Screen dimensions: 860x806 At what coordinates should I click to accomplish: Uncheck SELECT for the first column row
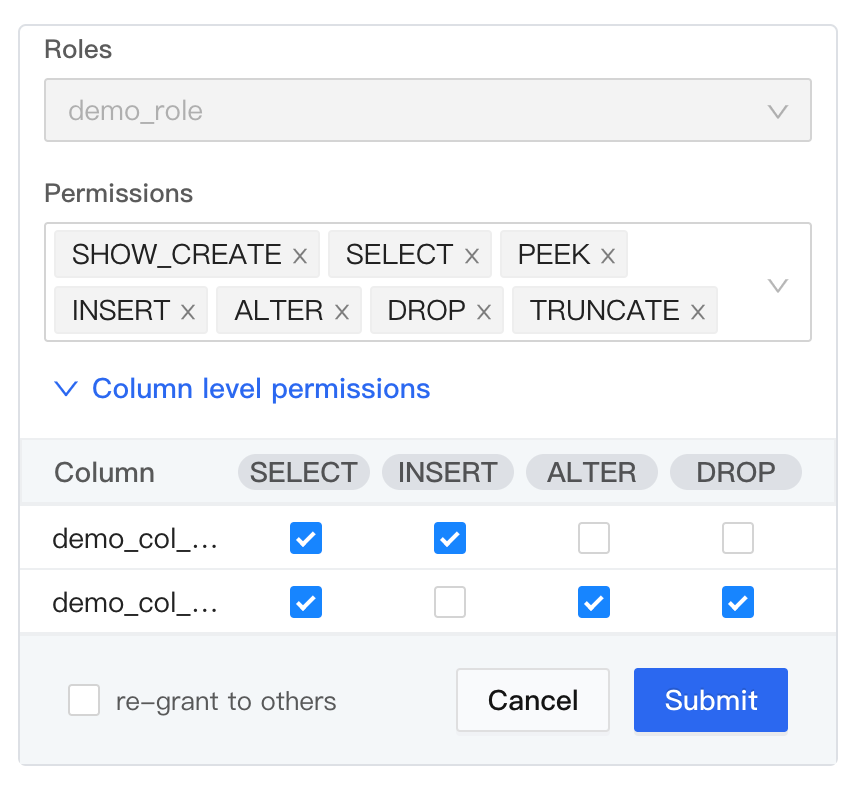tap(306, 539)
